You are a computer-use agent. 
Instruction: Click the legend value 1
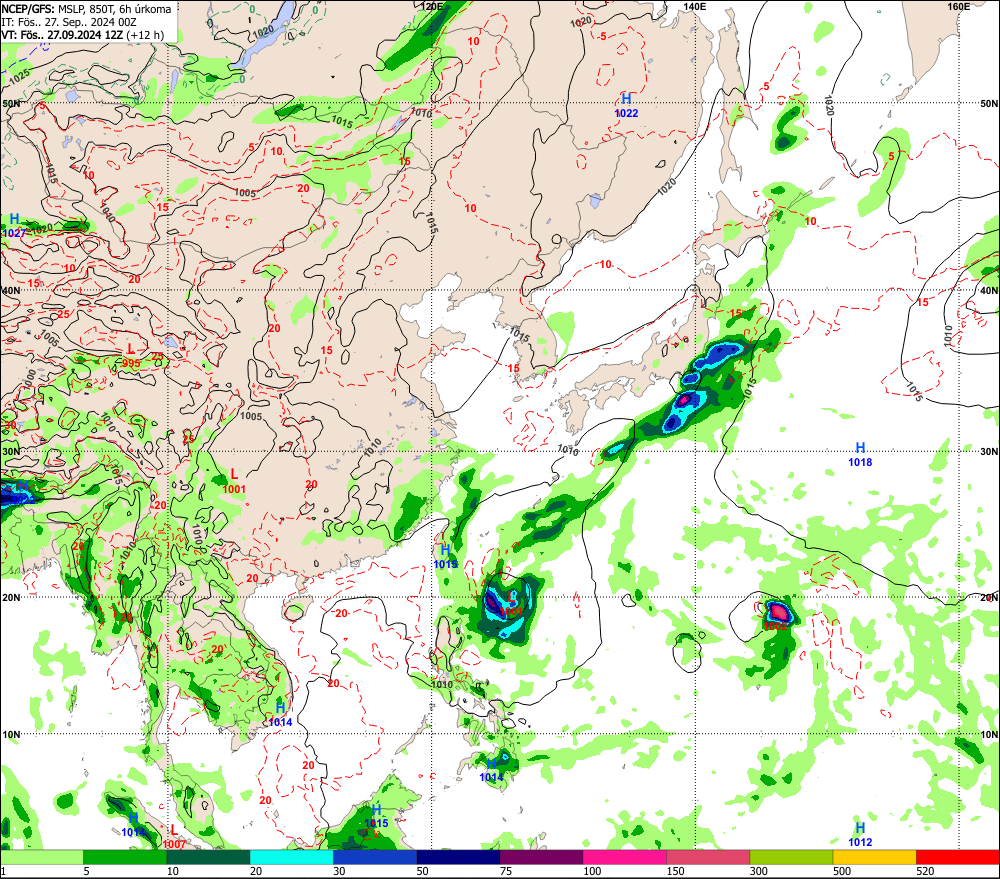pos(3,871)
